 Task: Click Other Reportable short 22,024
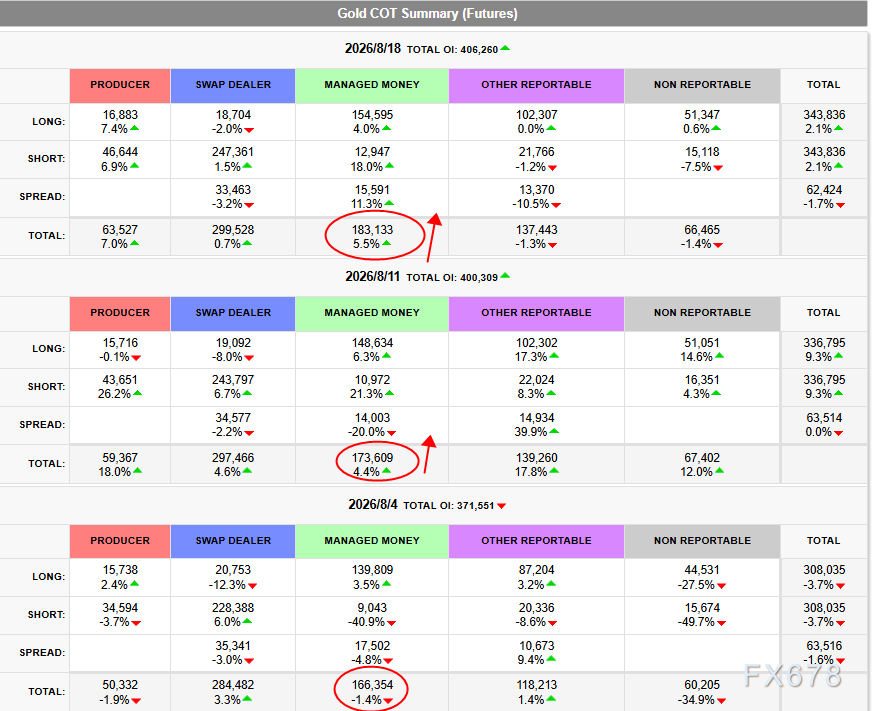point(536,380)
